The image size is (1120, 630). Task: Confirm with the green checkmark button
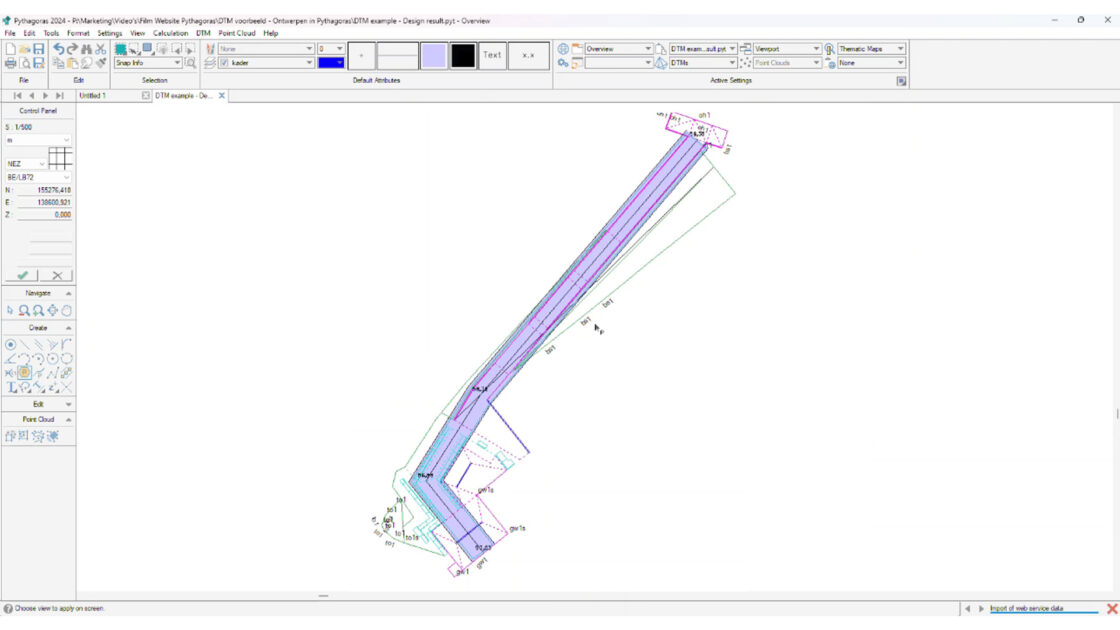point(22,276)
